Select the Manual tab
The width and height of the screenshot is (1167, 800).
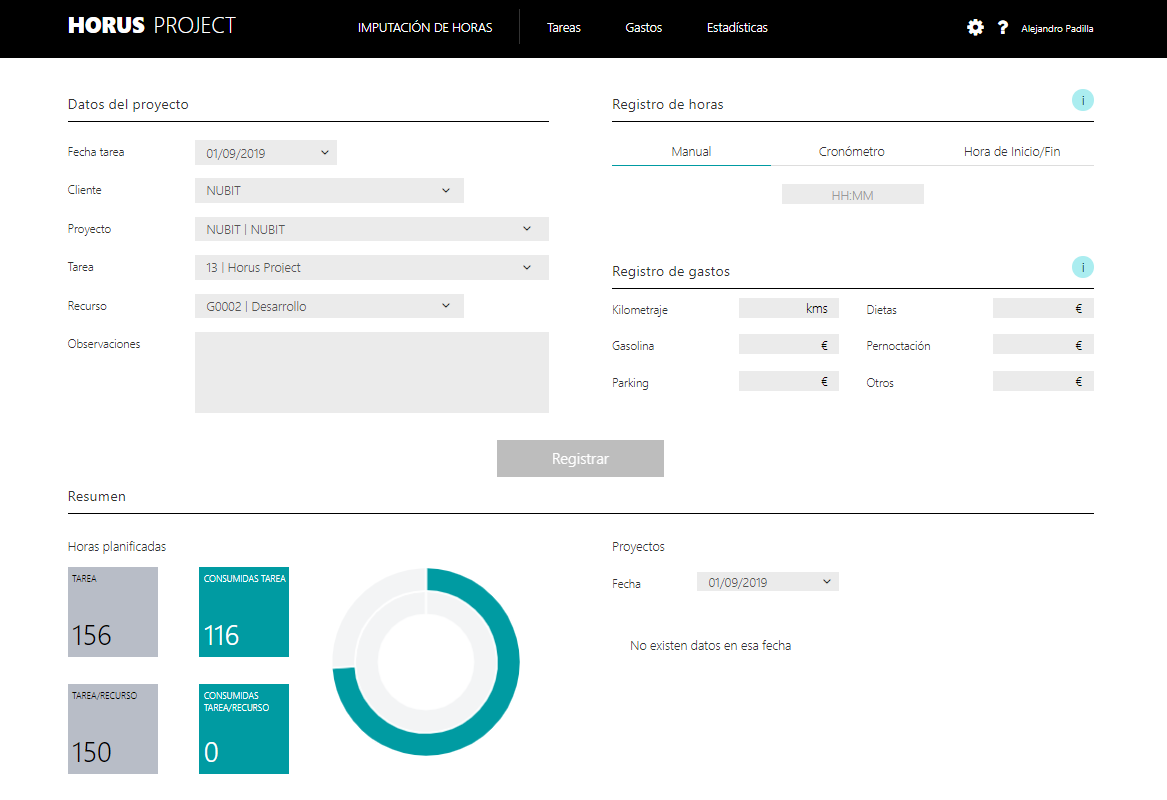coord(691,151)
